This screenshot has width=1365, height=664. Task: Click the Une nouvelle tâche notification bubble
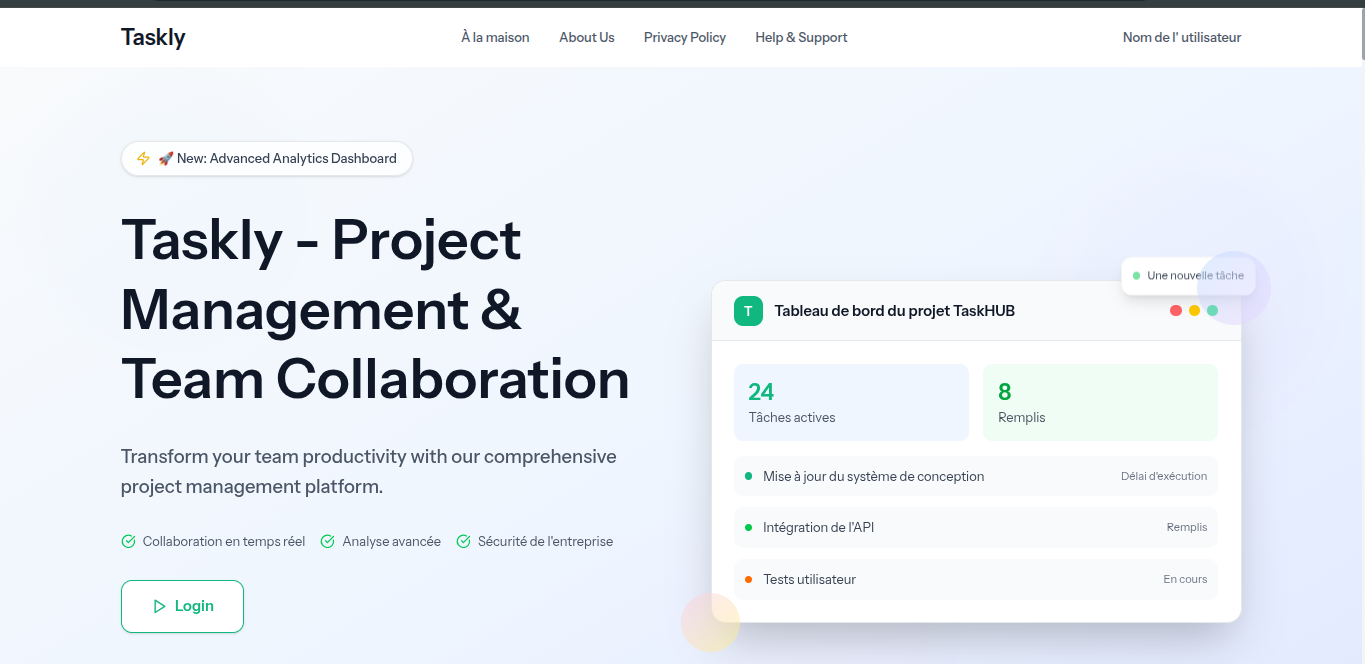click(1188, 275)
